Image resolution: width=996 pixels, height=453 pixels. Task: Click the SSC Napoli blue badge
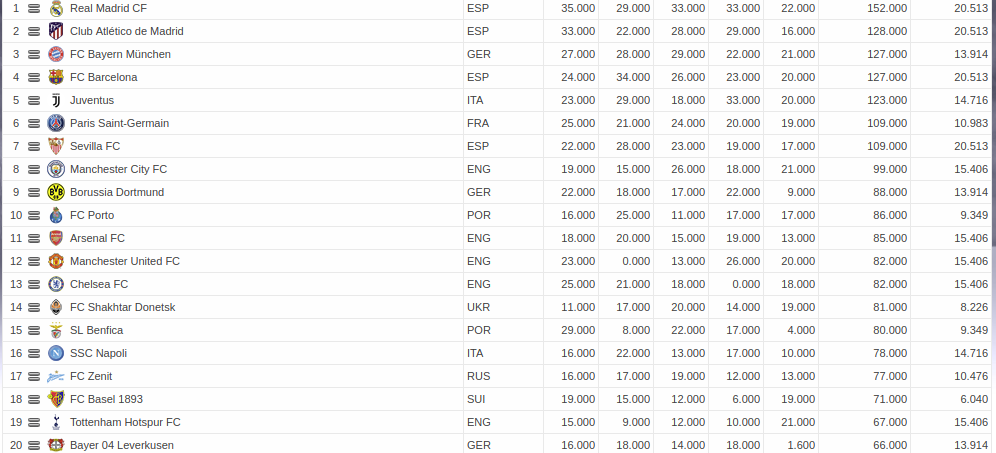(x=56, y=353)
